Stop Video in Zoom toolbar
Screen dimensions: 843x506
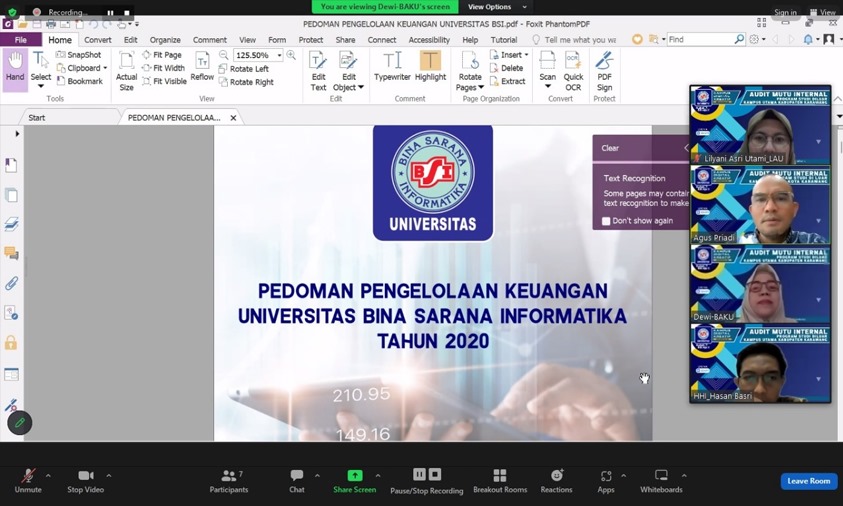(x=85, y=481)
